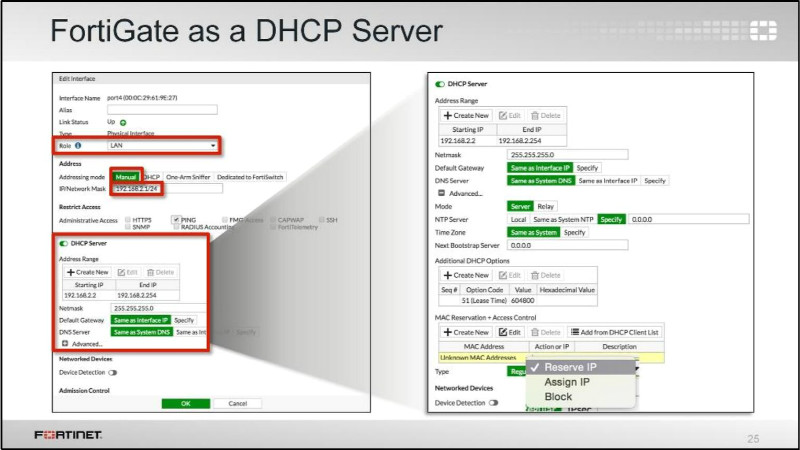Click Add from DHCP Client List
Image resolution: width=800 pixels, height=450 pixels.
(x=615, y=332)
